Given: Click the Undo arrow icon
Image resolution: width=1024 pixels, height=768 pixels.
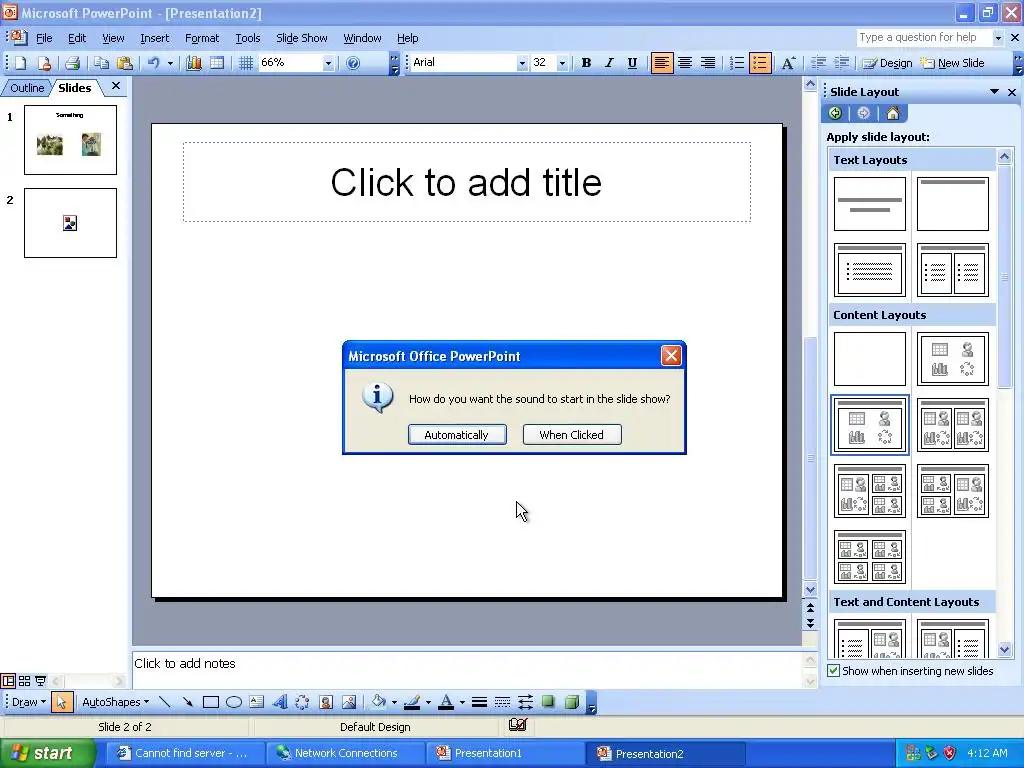Looking at the screenshot, I should pyautogui.click(x=154, y=63).
